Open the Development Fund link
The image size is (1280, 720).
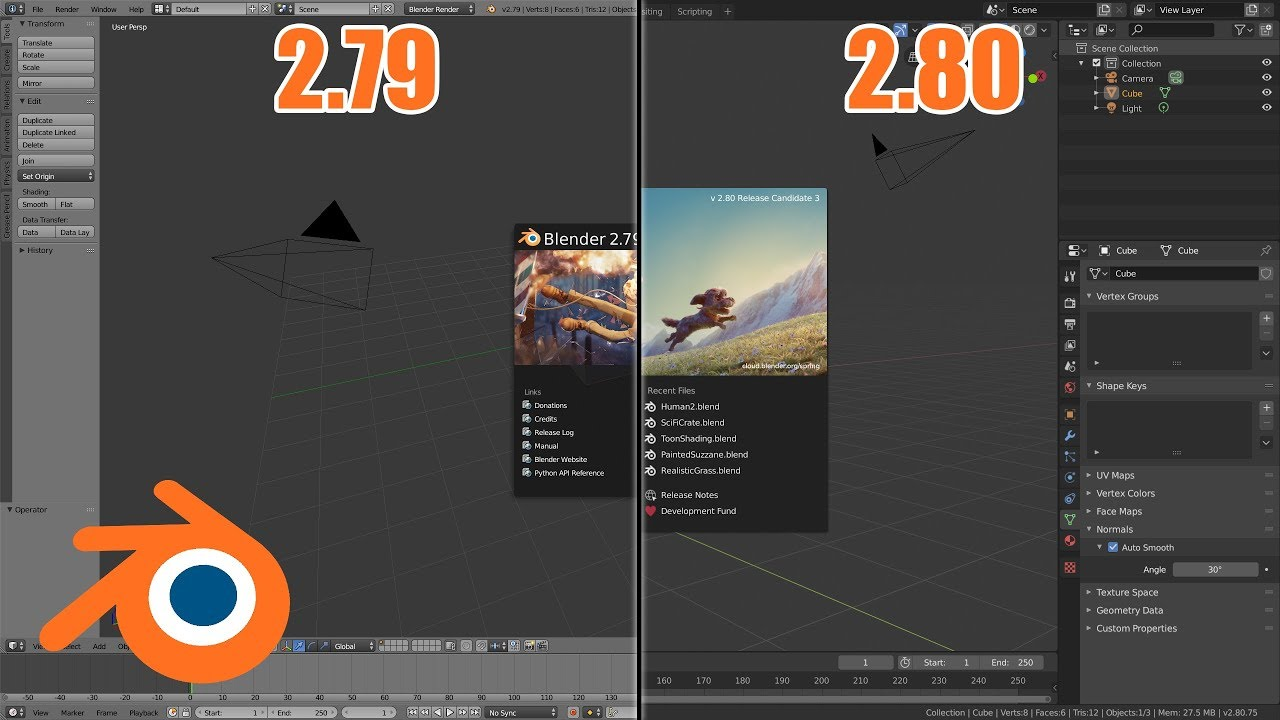[698, 511]
